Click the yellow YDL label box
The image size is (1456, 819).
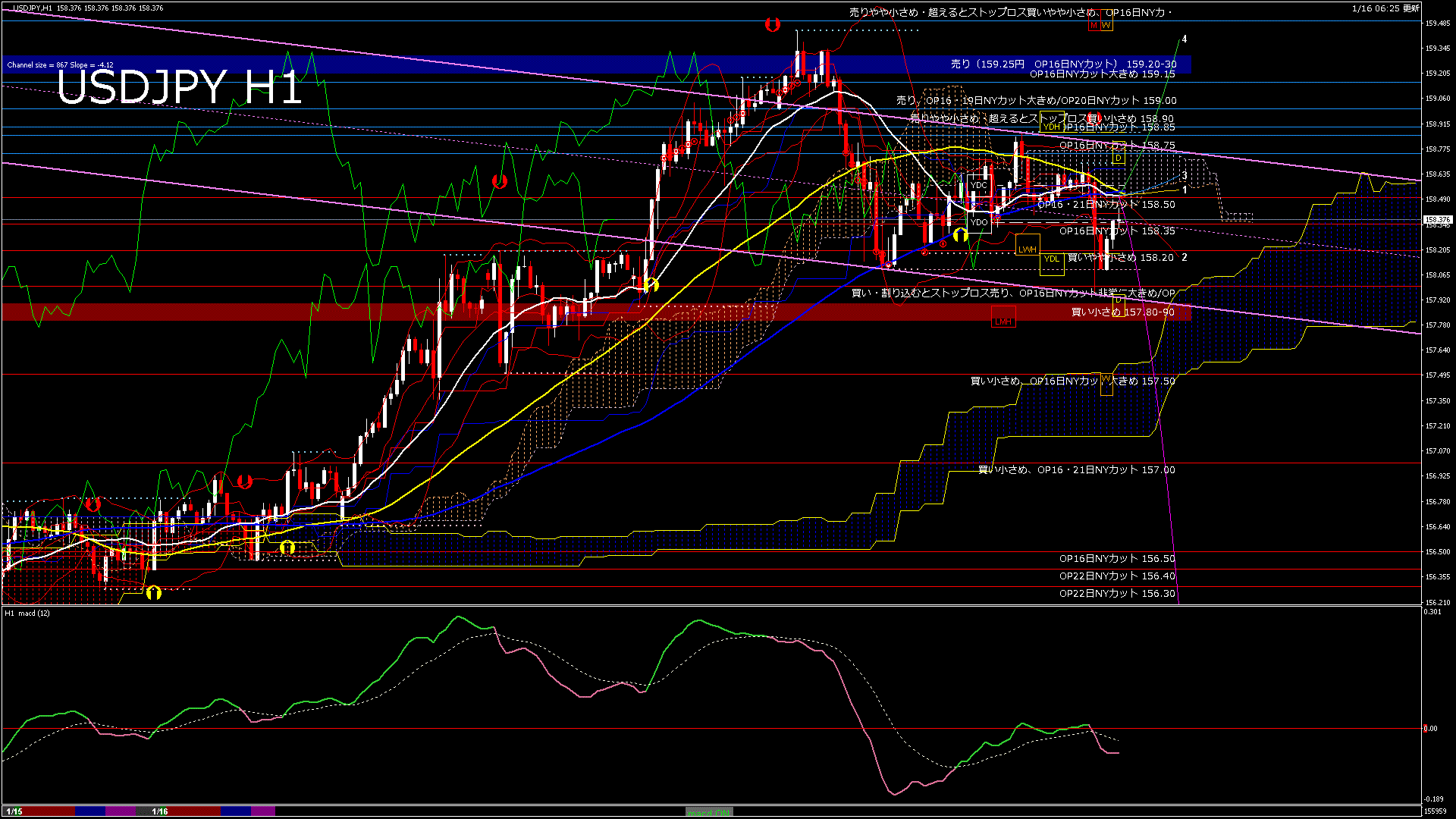click(x=1051, y=259)
